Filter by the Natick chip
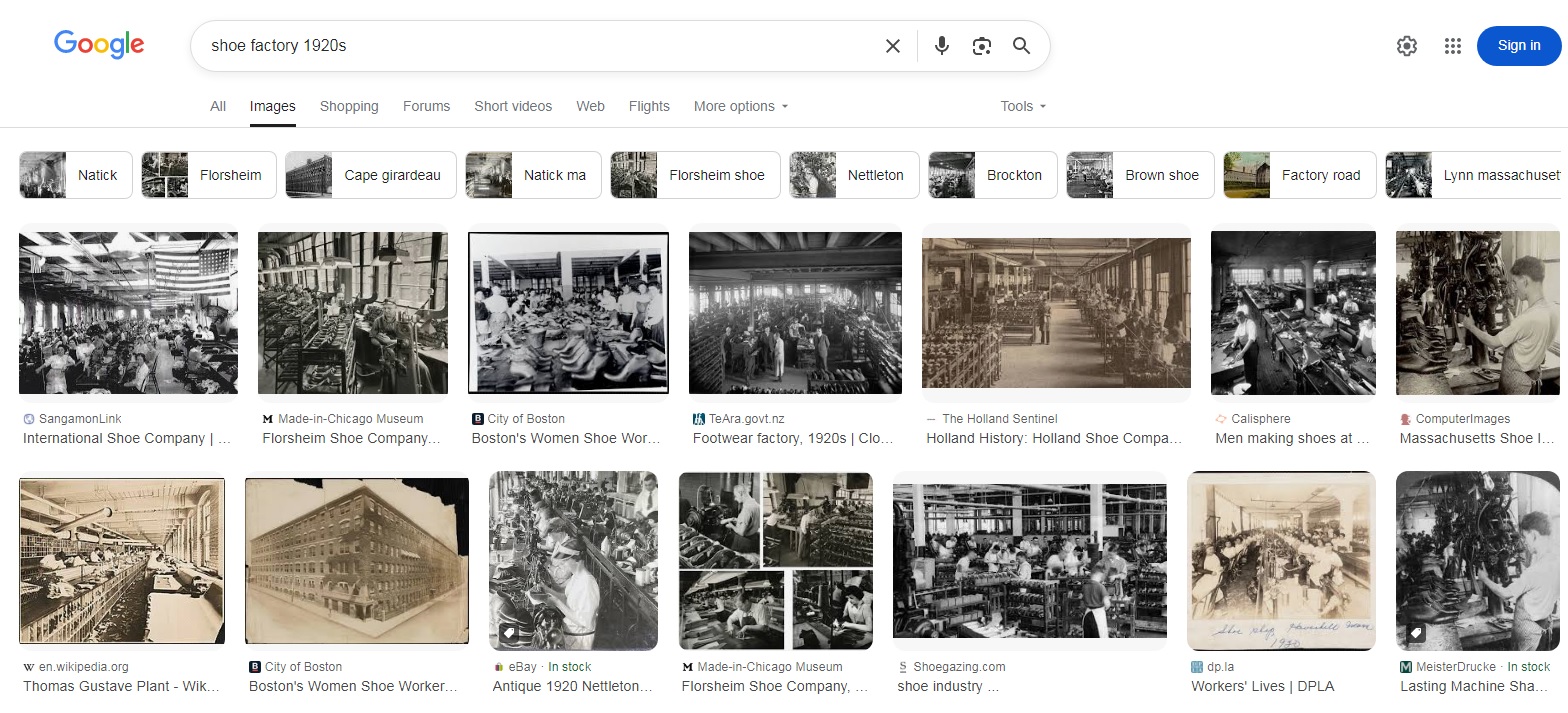Image resolution: width=1568 pixels, height=713 pixels. pos(76,175)
